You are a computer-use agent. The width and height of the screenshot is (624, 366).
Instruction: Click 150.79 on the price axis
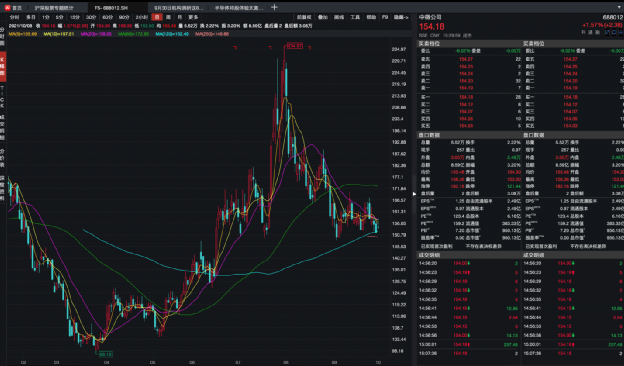pyautogui.click(x=399, y=235)
